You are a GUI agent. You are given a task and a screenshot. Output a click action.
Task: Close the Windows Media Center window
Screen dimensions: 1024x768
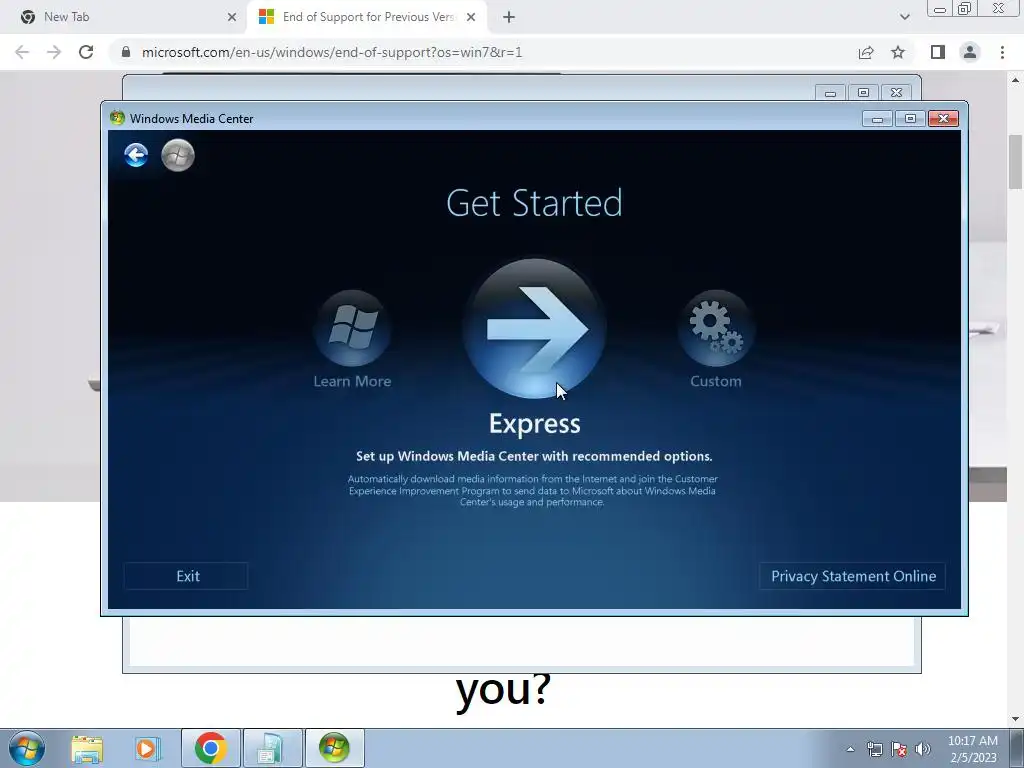[943, 118]
